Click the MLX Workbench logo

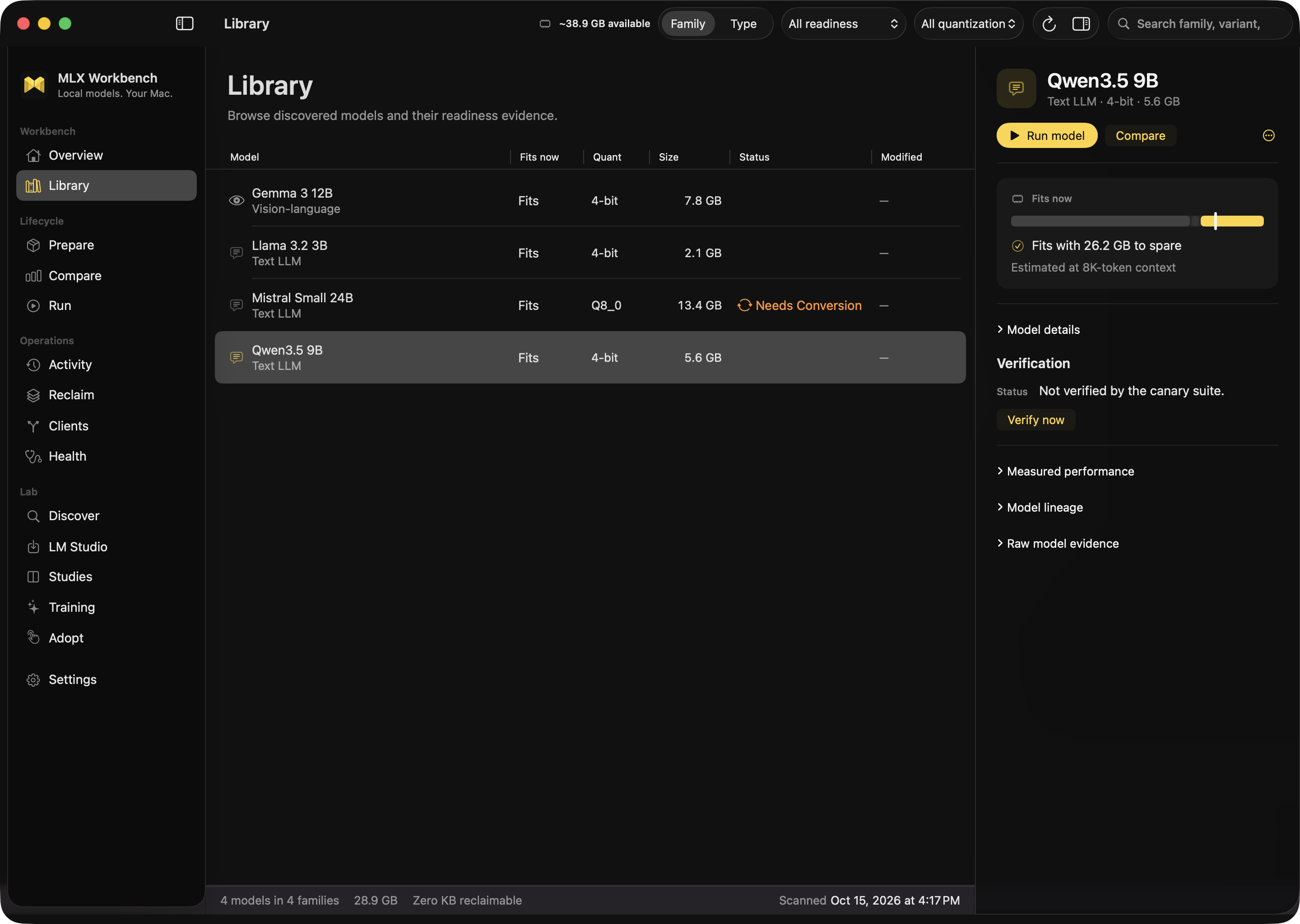(x=34, y=85)
